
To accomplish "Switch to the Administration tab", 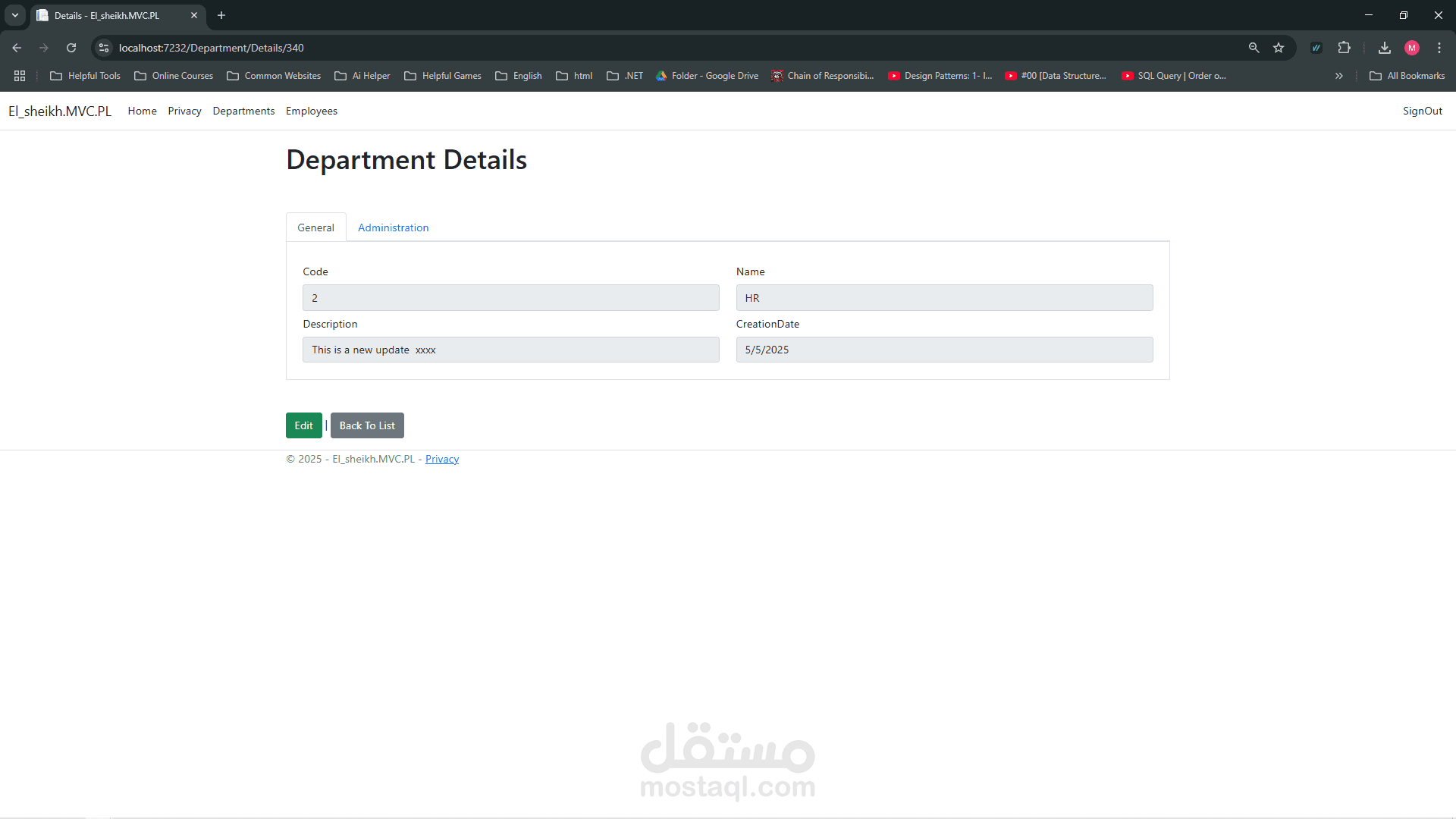I will coord(393,227).
